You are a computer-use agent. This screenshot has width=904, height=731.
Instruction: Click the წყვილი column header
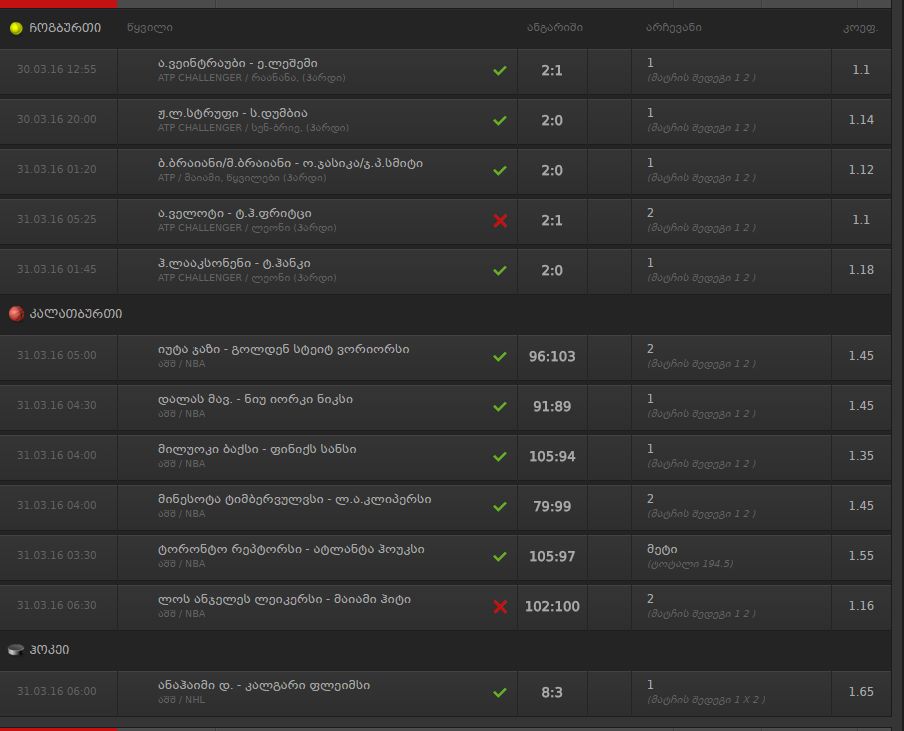coord(150,28)
